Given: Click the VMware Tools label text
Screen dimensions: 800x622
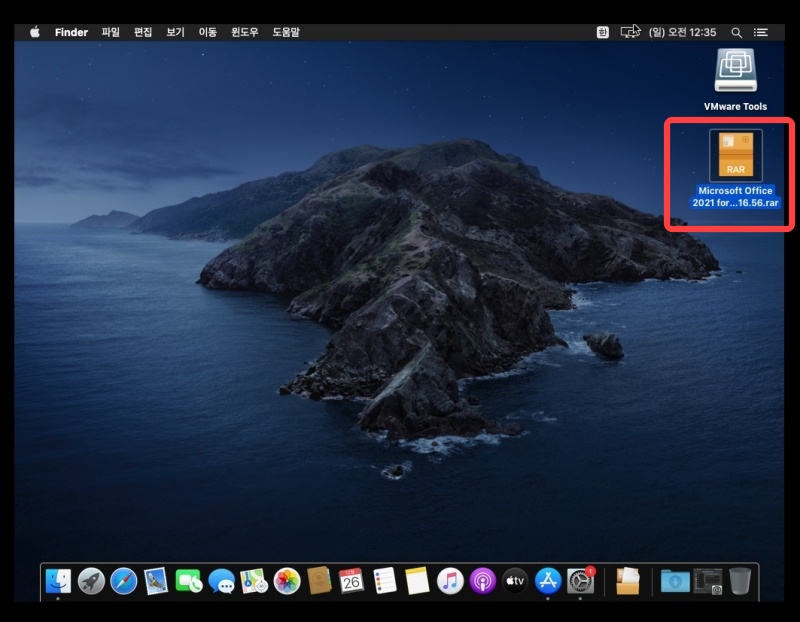Looking at the screenshot, I should click(735, 107).
